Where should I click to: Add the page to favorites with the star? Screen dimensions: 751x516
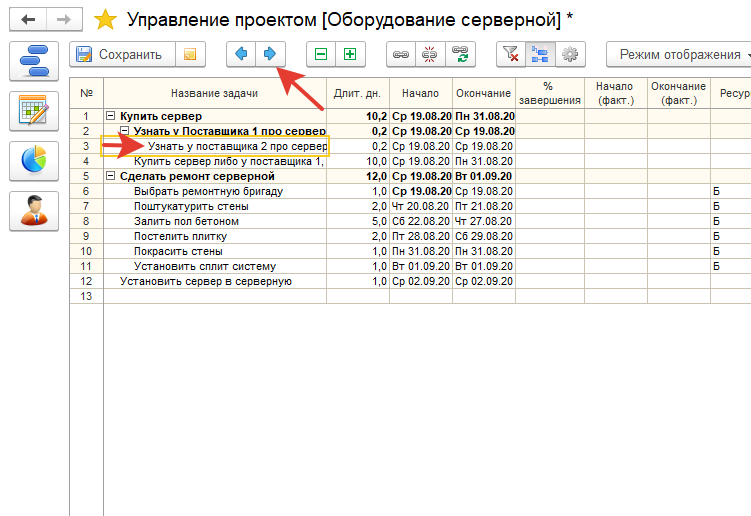(105, 20)
